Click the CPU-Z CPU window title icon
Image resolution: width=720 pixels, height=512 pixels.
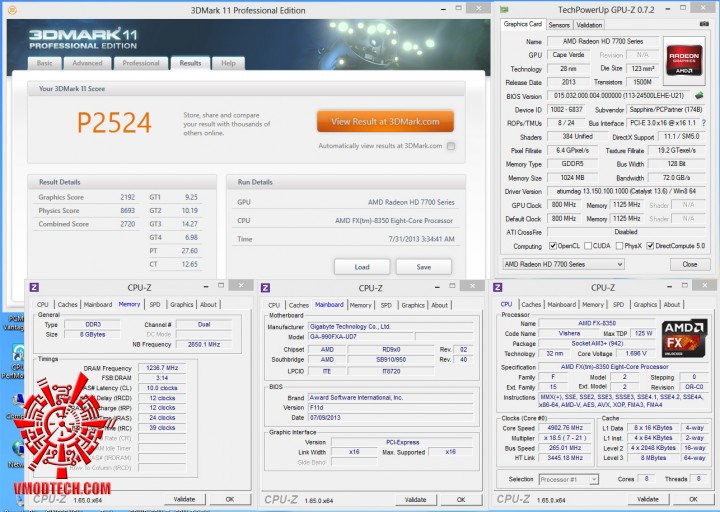coord(497,287)
